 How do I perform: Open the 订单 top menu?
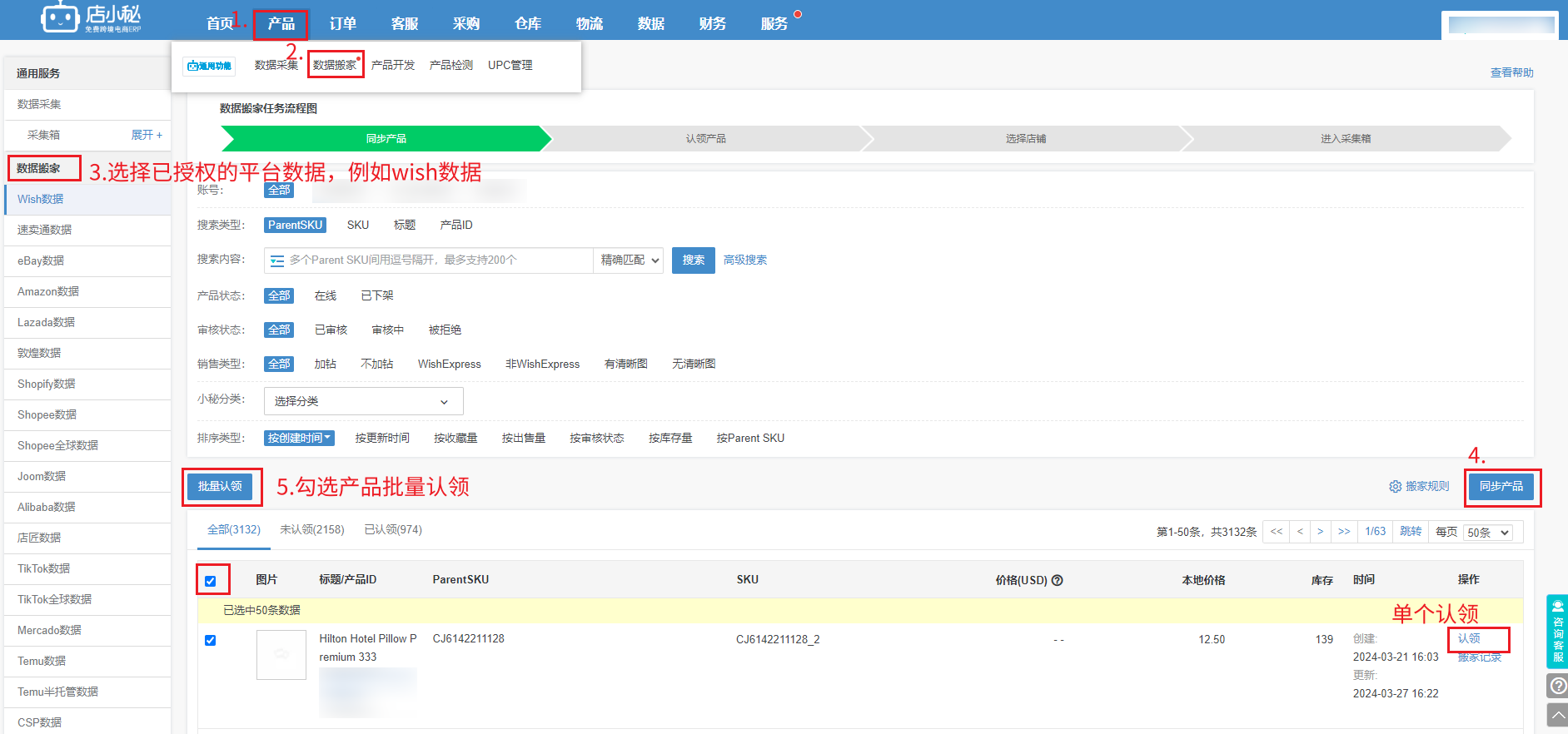click(x=343, y=23)
